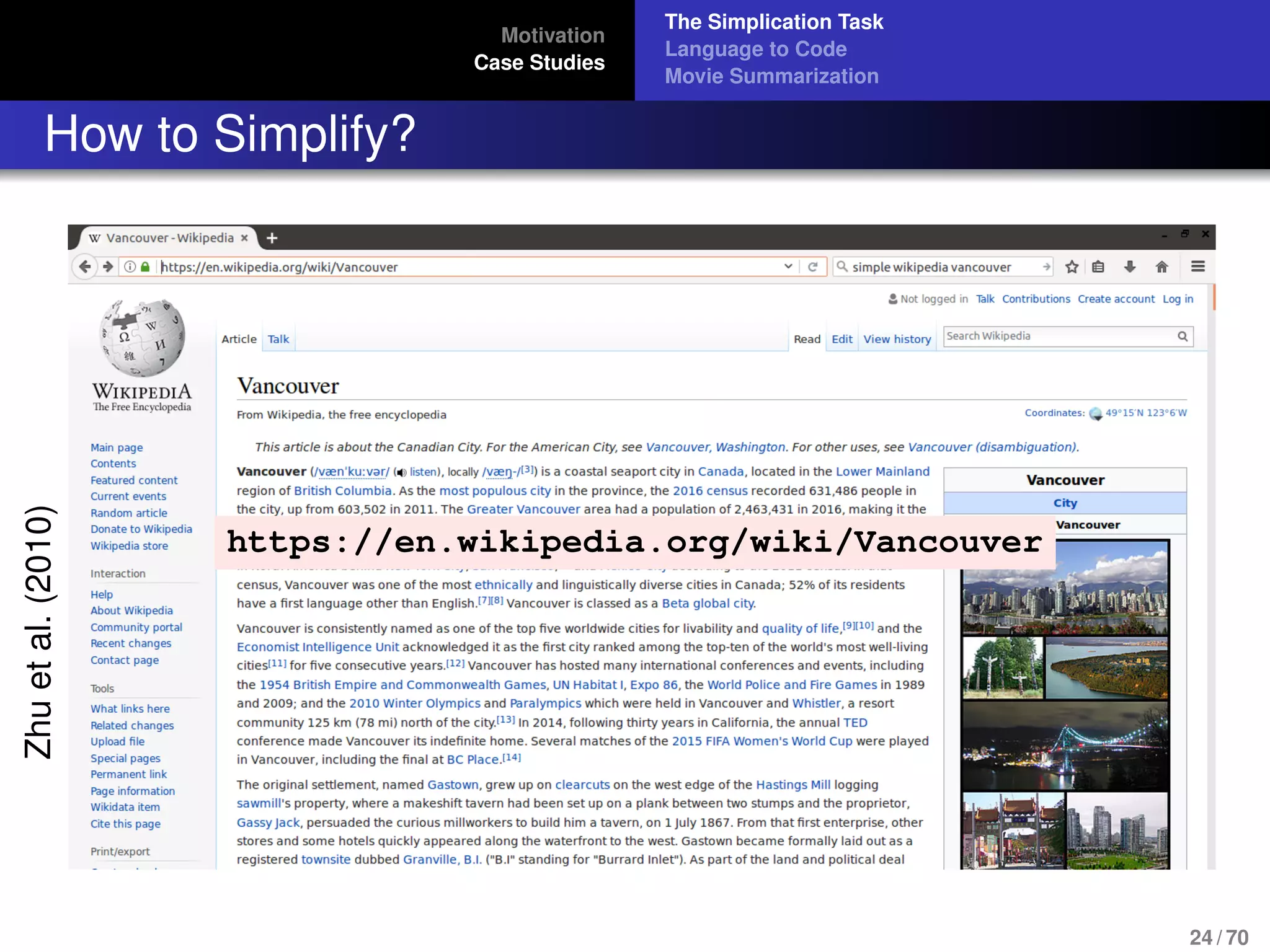Open the user Talk link at top
The image size is (1270, 952).
tap(985, 299)
